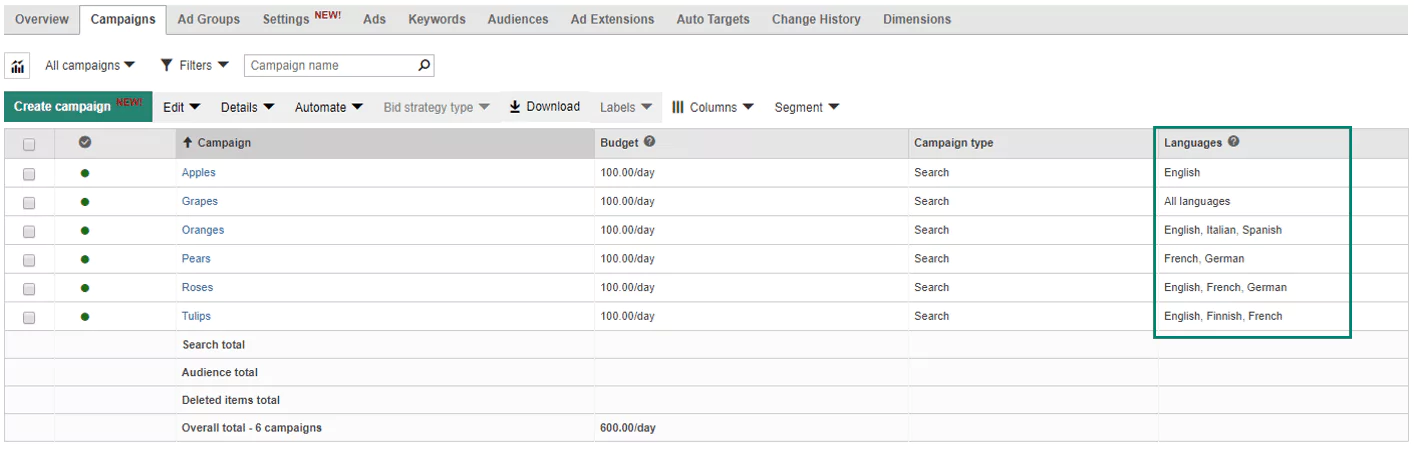Select the Roses campaign checkbox

(x=29, y=288)
